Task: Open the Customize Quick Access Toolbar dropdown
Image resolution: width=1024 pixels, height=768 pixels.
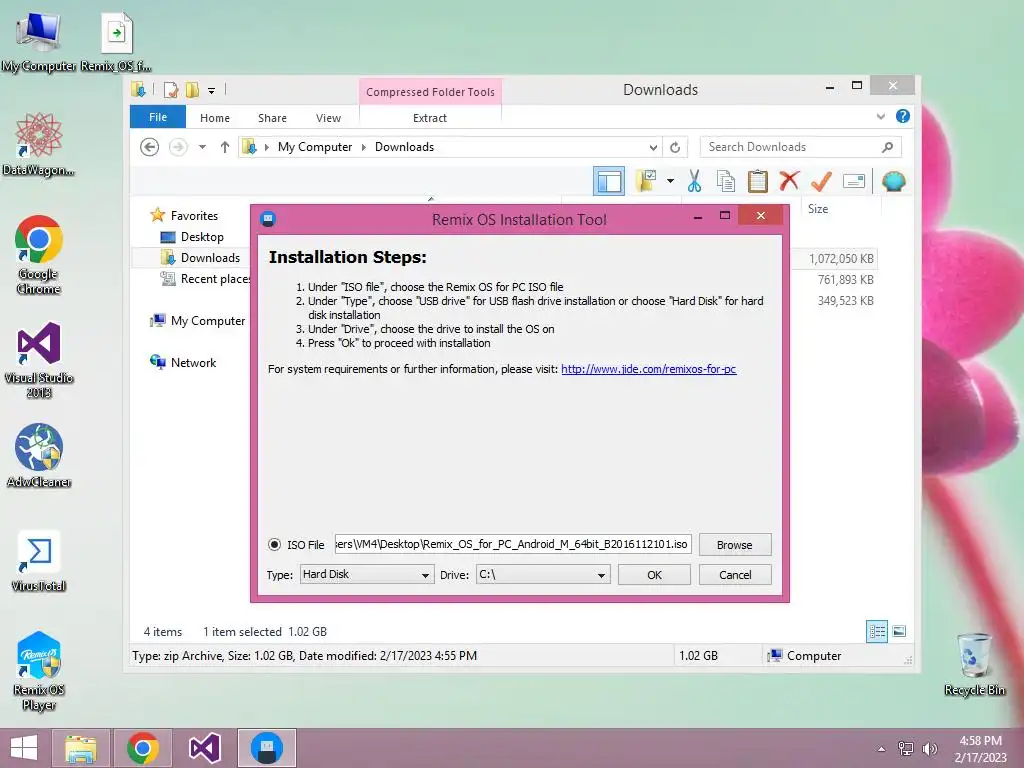Action: (212, 91)
